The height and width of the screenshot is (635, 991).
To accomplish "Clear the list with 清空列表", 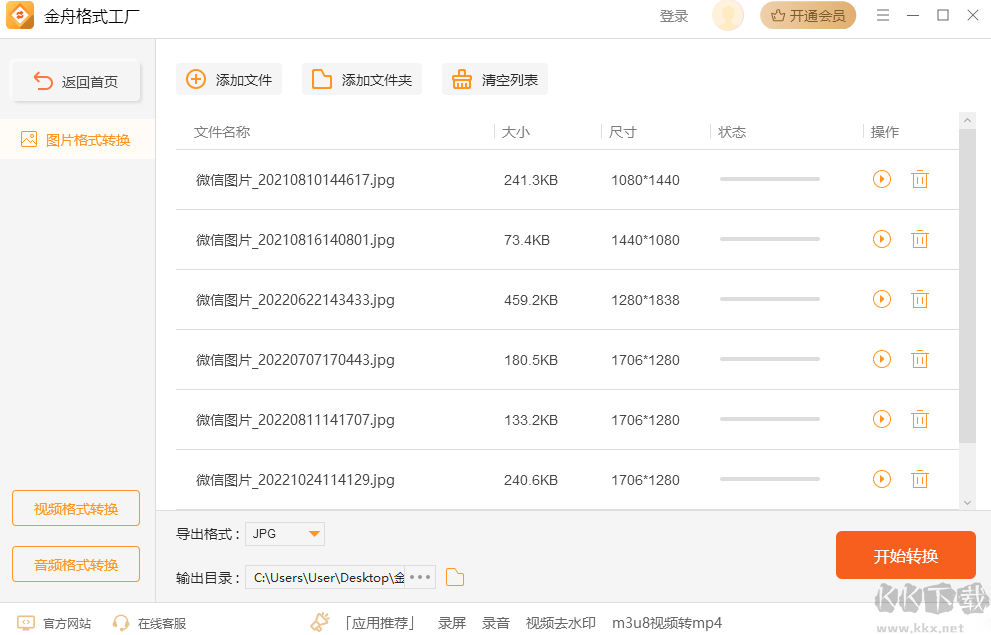I will (x=494, y=78).
